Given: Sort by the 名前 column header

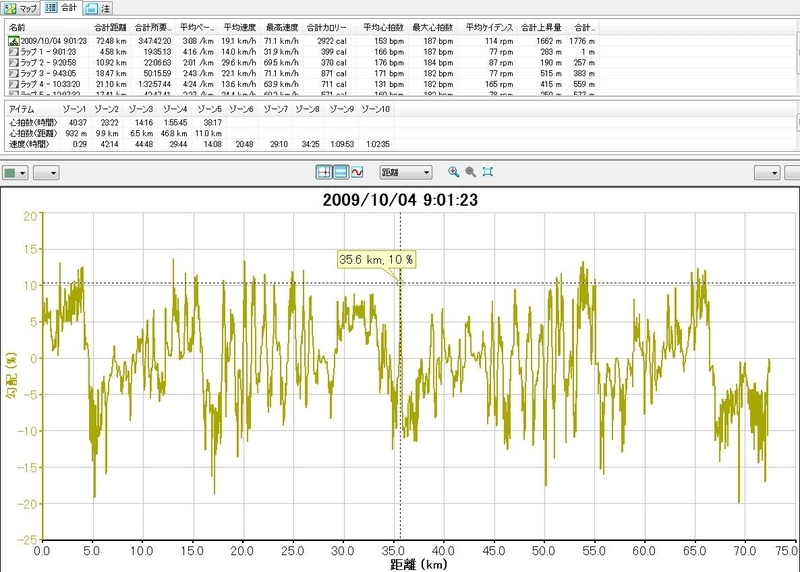Looking at the screenshot, I should (47, 28).
